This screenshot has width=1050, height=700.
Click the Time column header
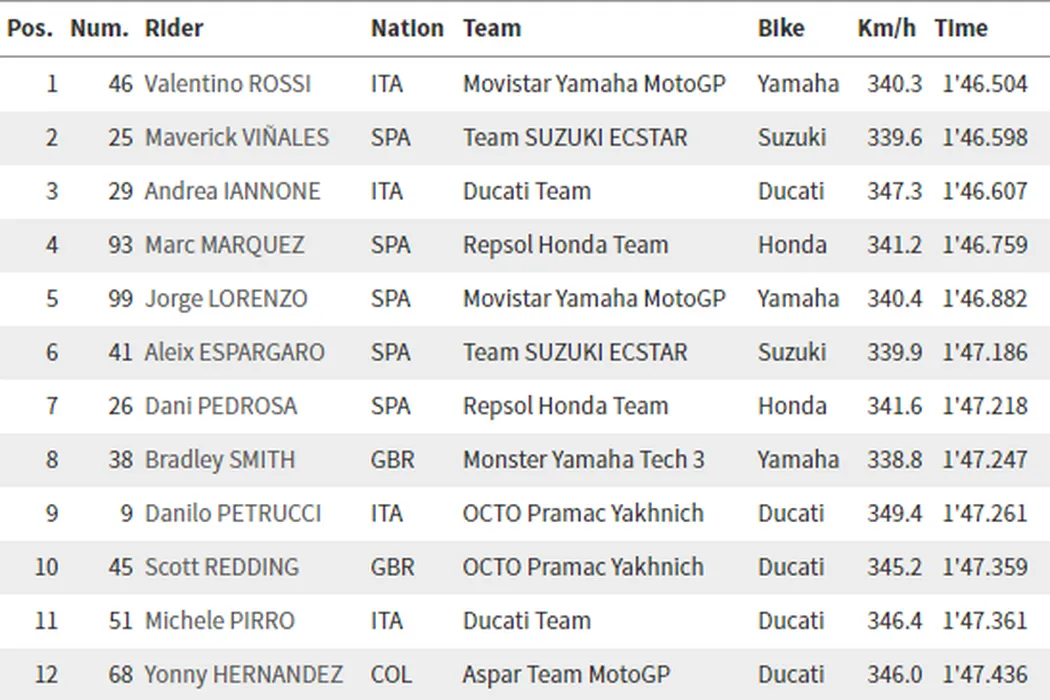pos(961,29)
